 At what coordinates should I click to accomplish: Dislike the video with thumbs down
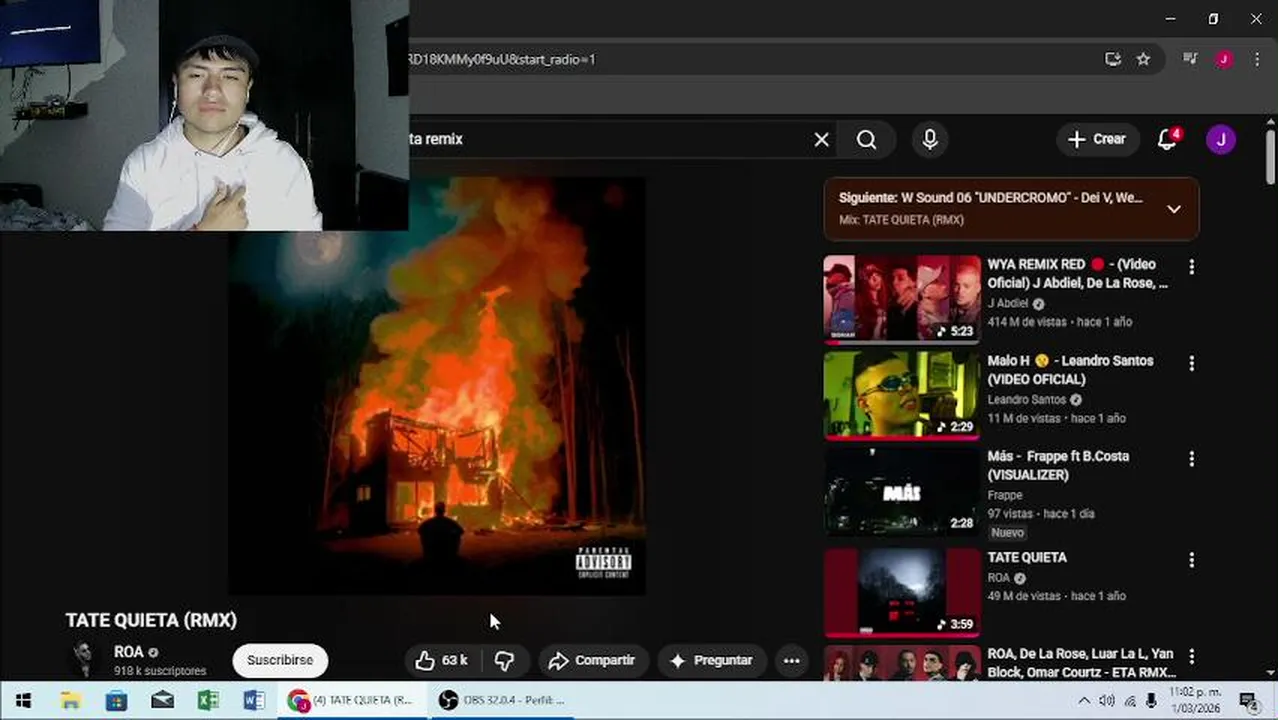[x=505, y=660]
